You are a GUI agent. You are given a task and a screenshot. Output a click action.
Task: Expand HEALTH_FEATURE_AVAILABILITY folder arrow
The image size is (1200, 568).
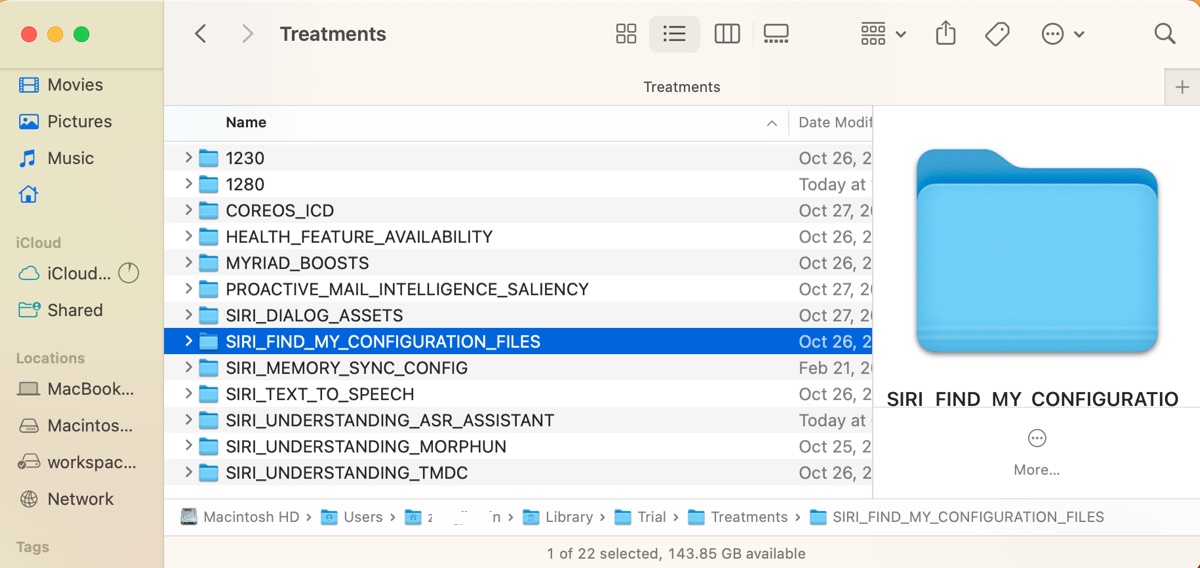tap(188, 237)
